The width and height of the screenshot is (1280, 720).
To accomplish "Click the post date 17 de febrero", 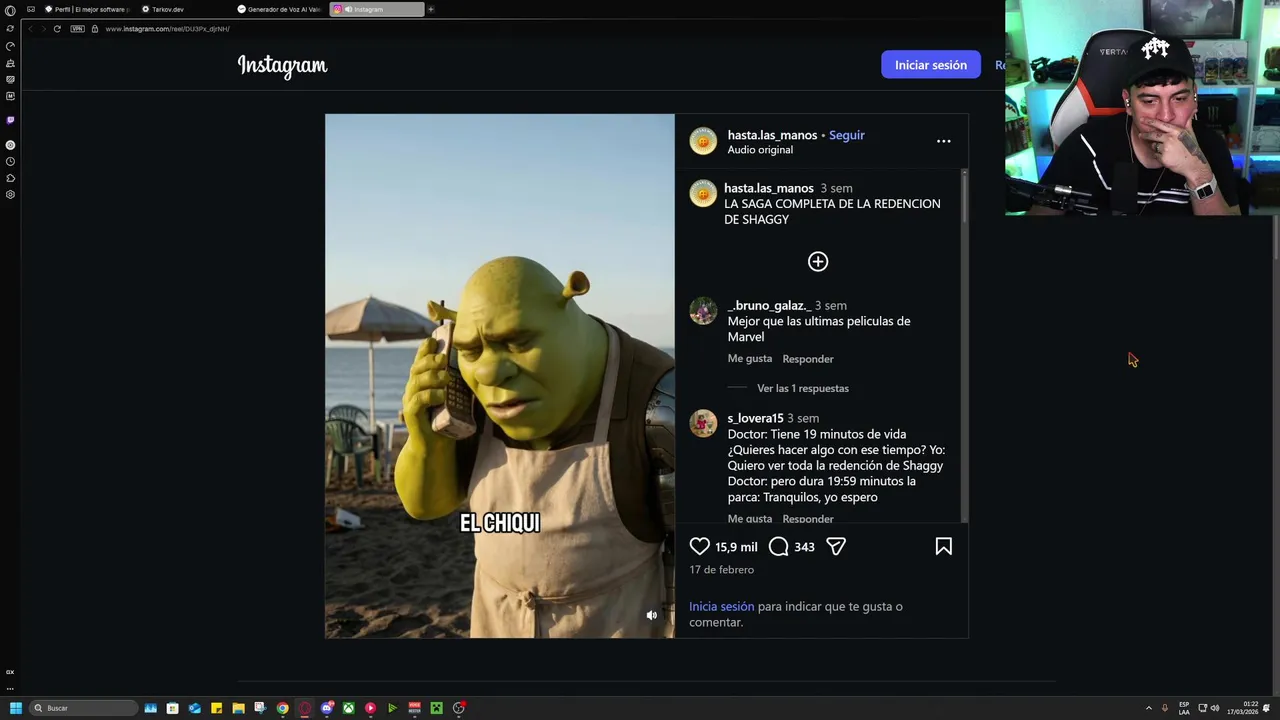I will [721, 570].
